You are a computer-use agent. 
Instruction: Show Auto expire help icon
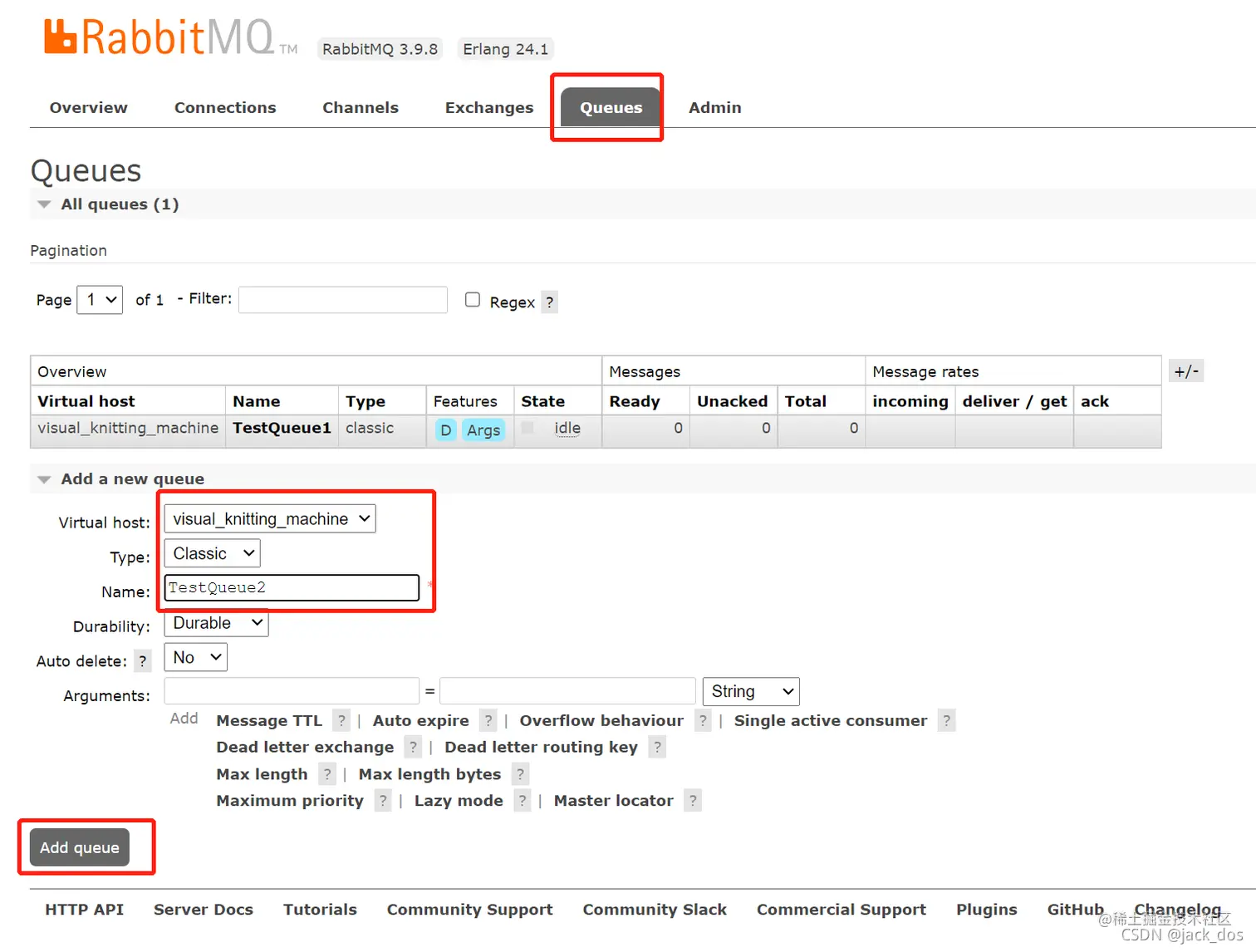tap(488, 720)
